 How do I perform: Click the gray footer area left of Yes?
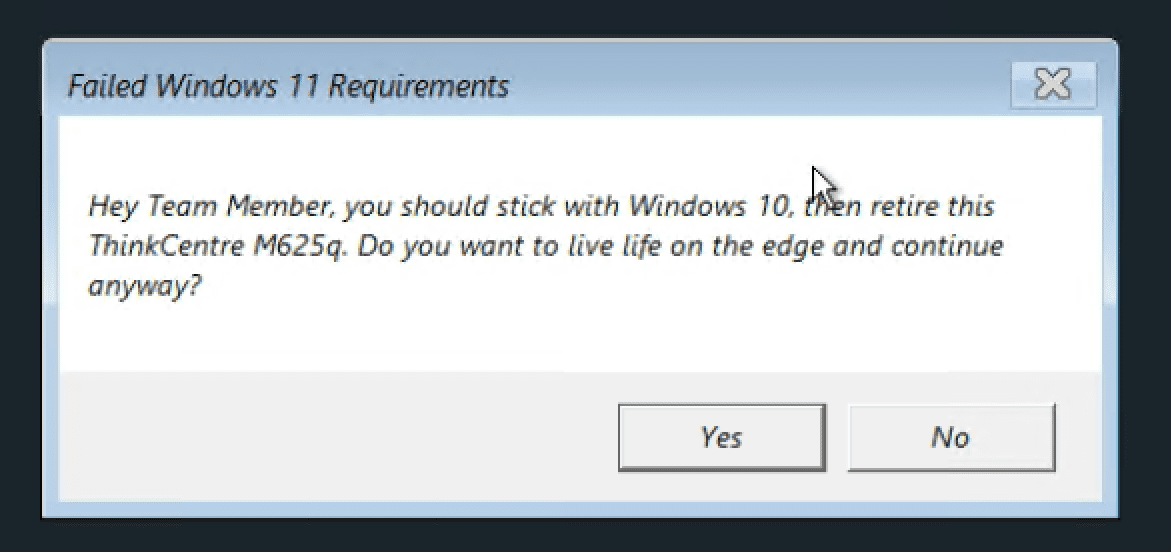click(330, 437)
